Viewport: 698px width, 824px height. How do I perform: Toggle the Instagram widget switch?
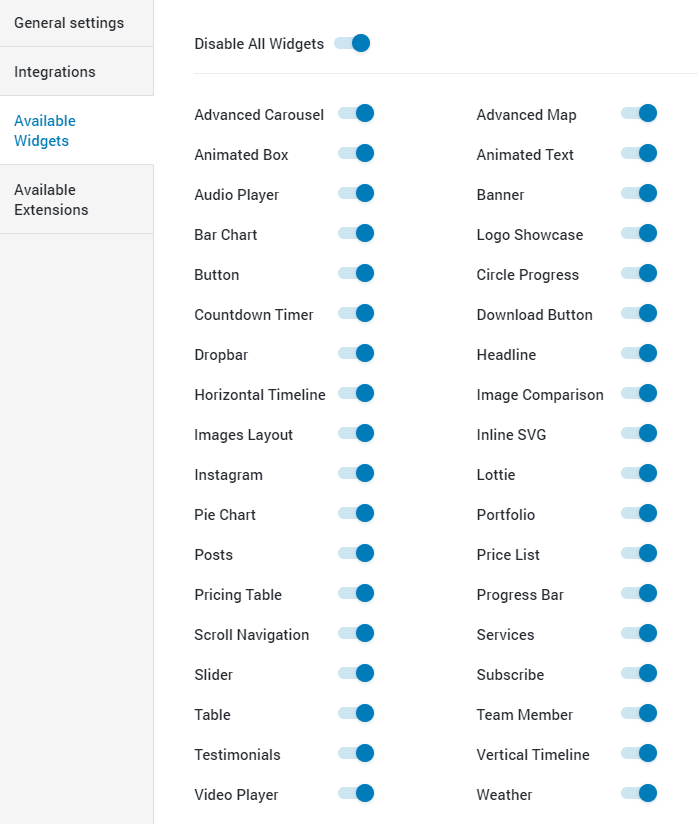tap(356, 474)
